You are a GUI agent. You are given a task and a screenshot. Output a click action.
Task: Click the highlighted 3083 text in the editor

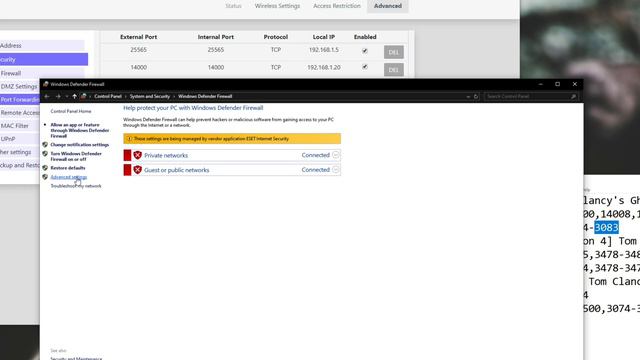pyautogui.click(x=606, y=227)
